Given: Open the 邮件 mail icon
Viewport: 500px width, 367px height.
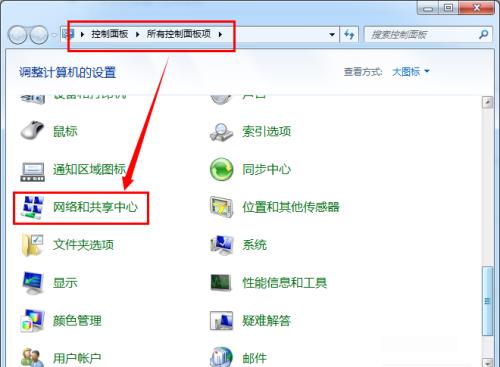Looking at the screenshot, I should [221, 357].
